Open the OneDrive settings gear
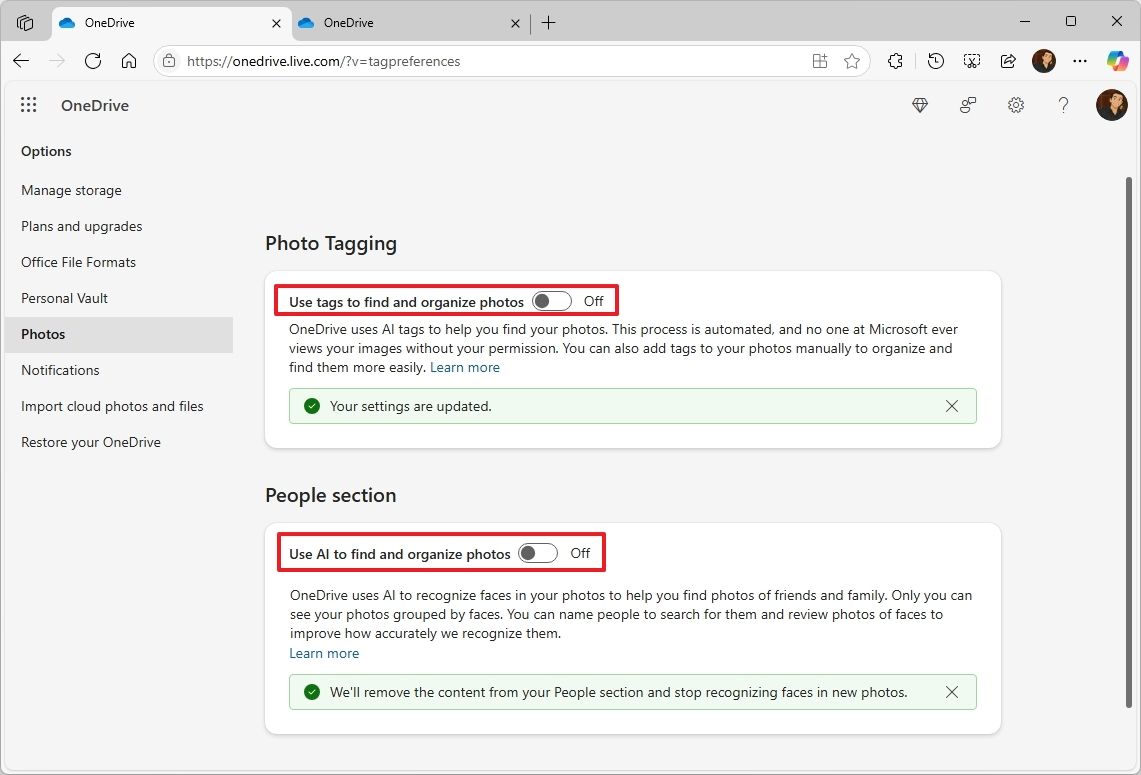The width and height of the screenshot is (1141, 775). click(x=1016, y=105)
